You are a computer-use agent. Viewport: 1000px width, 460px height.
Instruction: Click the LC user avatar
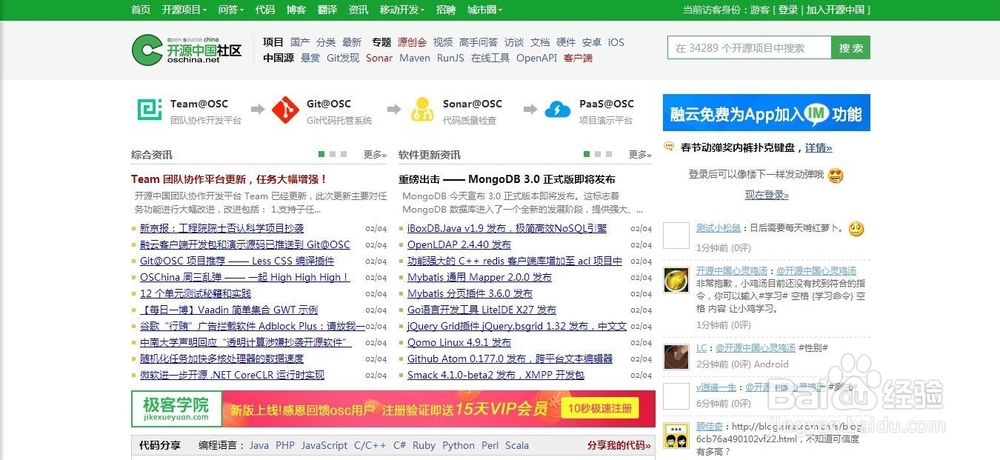pyautogui.click(x=676, y=357)
